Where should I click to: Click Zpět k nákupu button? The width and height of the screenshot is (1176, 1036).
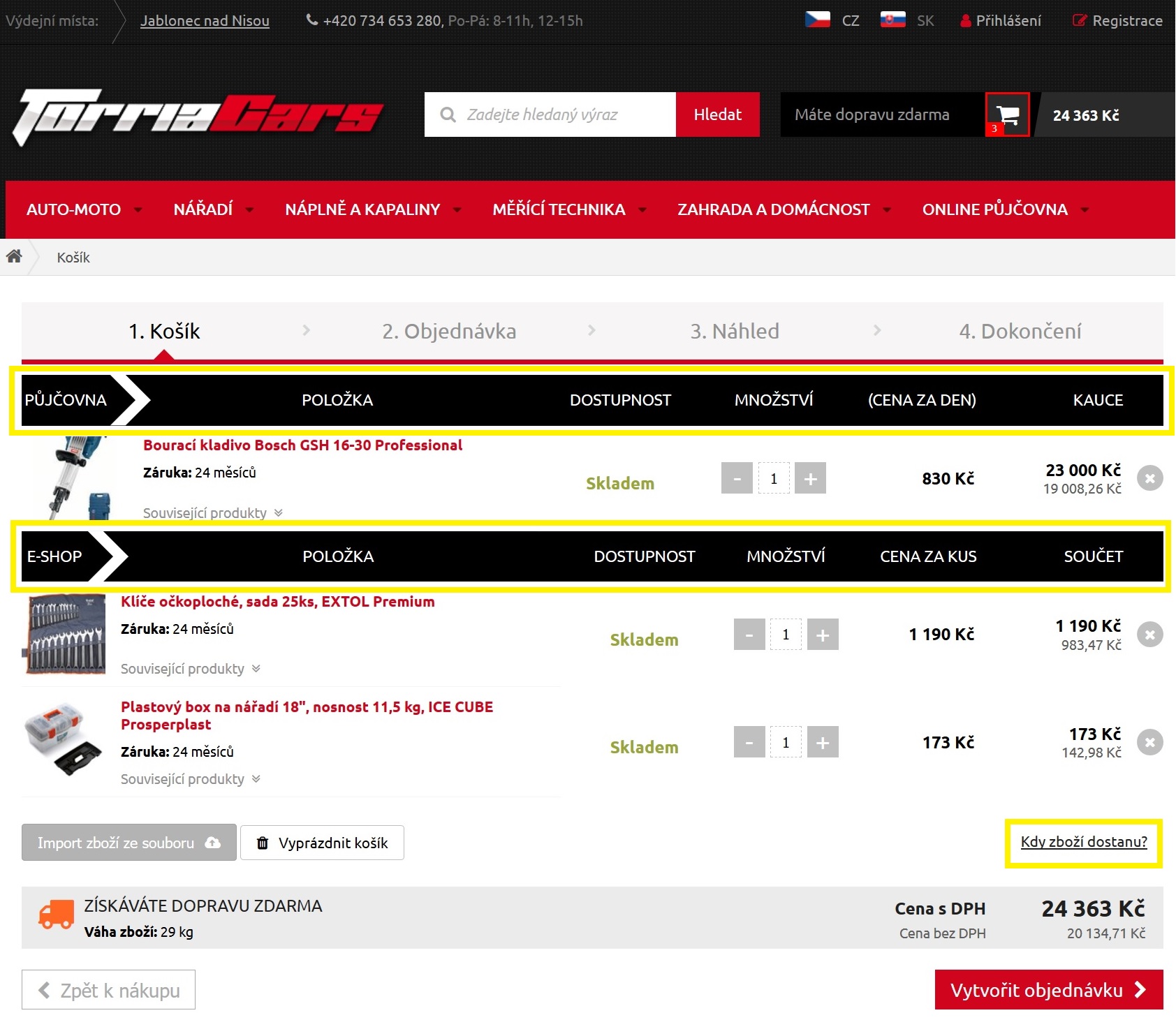(108, 990)
